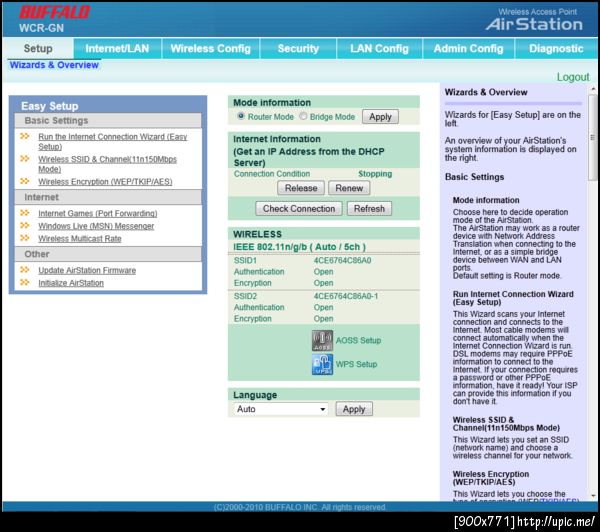Go to LAN Config tab

pyautogui.click(x=379, y=49)
